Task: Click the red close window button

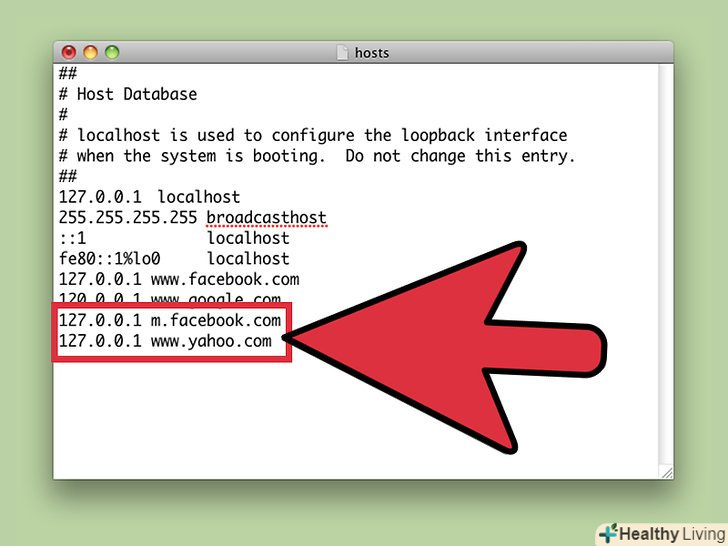Action: (69, 52)
